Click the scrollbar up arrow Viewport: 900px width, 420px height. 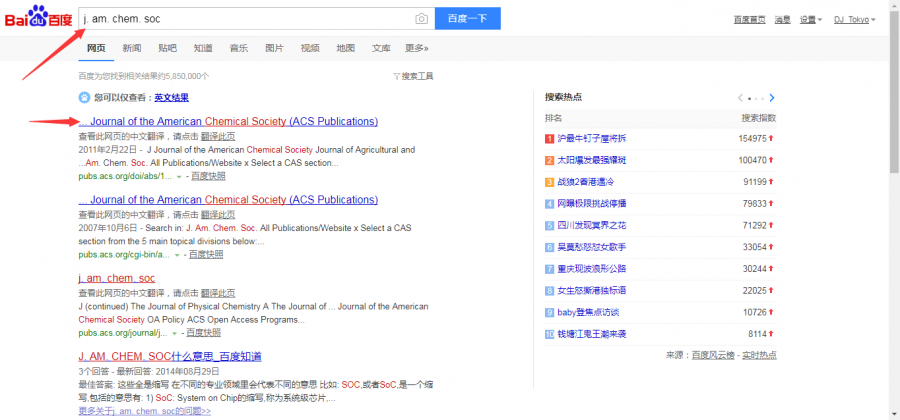point(894,5)
